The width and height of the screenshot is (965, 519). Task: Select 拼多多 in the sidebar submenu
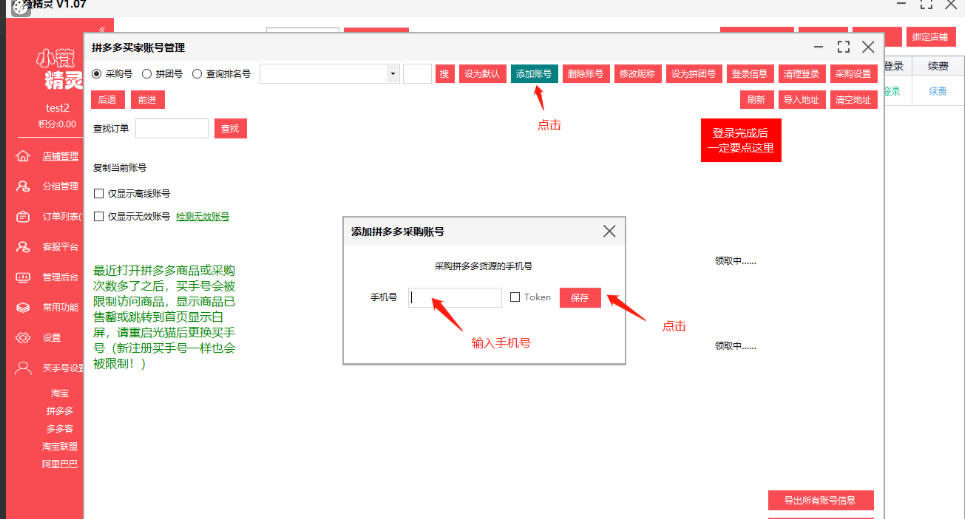60,411
